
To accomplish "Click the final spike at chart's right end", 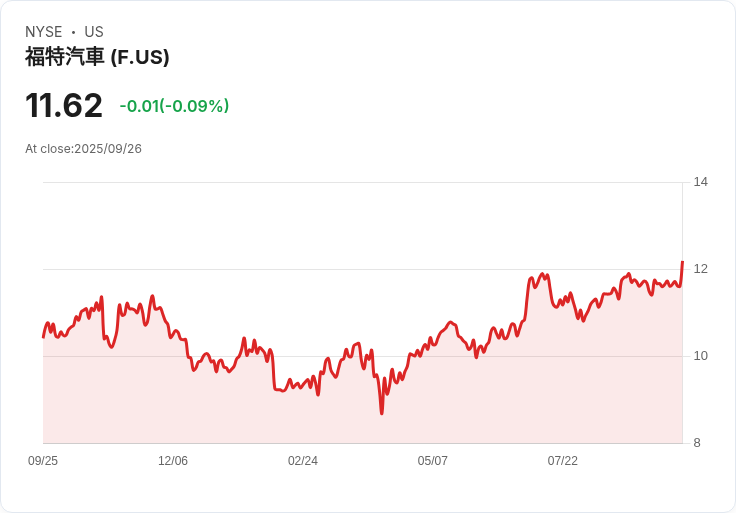I will (x=682, y=263).
